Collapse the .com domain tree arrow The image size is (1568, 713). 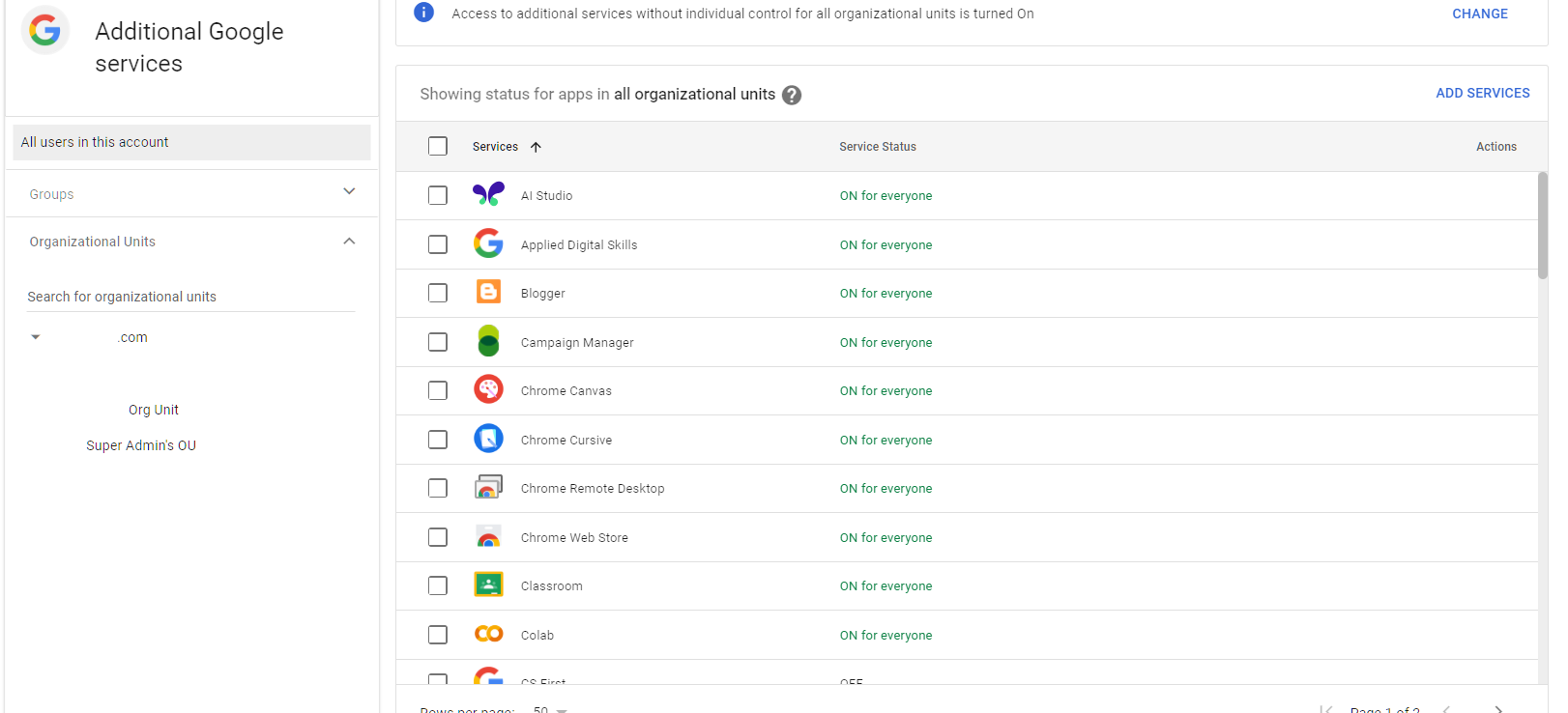tap(36, 337)
